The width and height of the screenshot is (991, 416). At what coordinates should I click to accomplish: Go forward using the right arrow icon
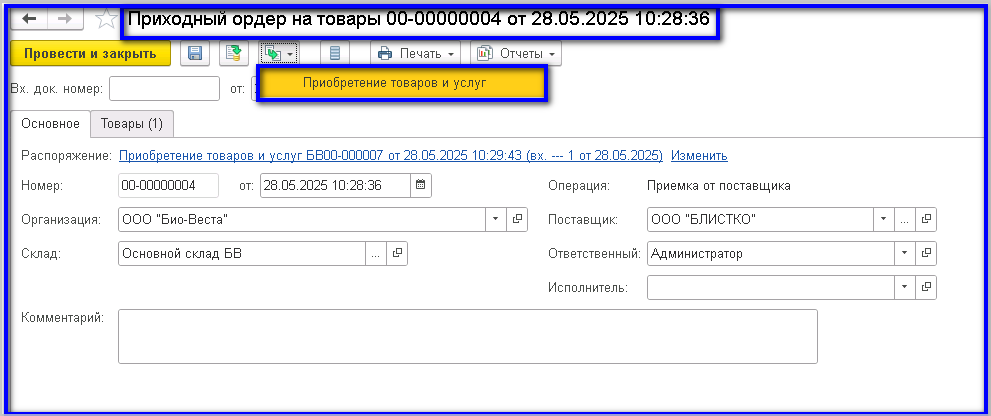click(63, 19)
